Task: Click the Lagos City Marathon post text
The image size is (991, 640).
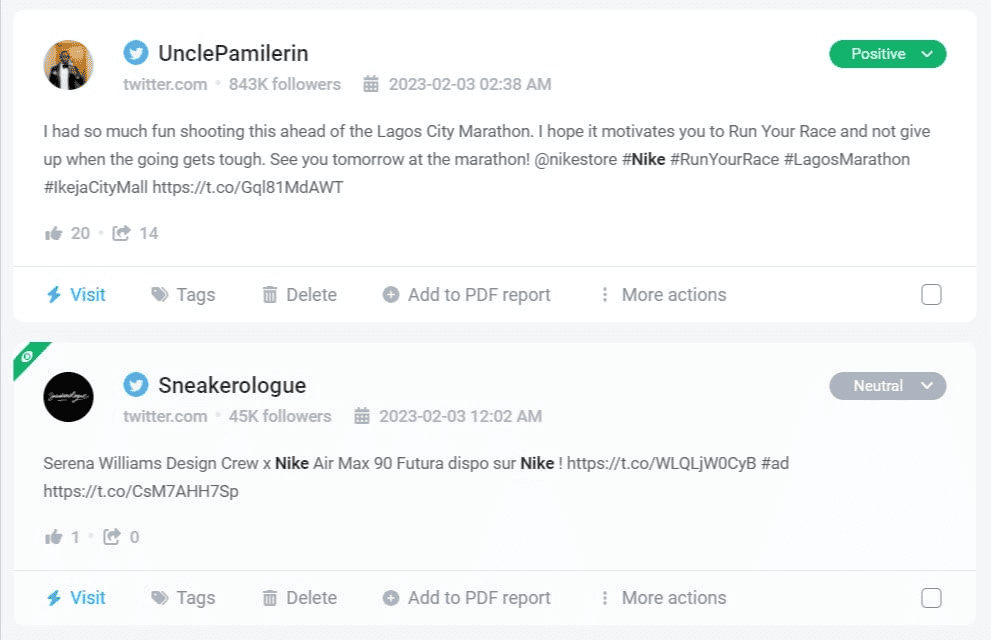Action: coord(487,159)
